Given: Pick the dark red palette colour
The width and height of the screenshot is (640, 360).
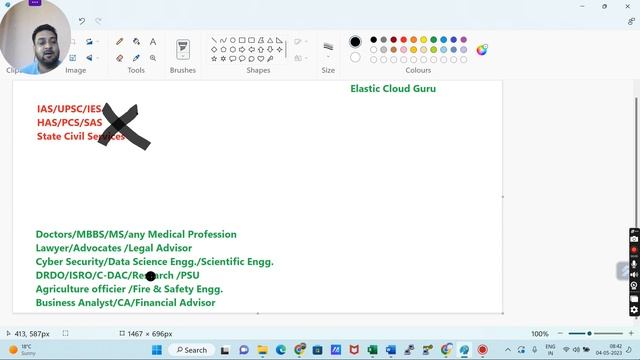Looking at the screenshot, I should point(393,40).
